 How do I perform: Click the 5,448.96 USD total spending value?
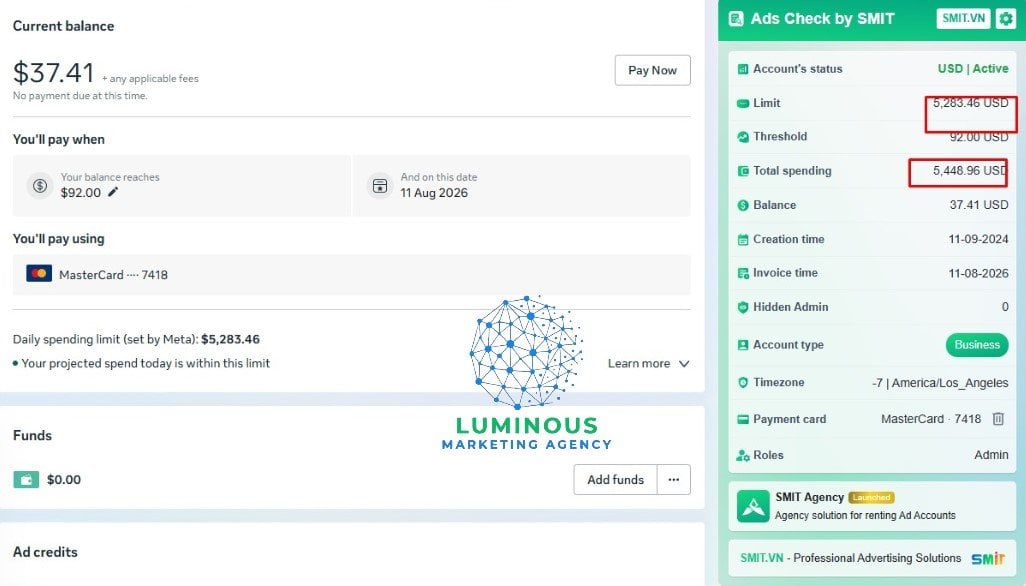tap(970, 171)
